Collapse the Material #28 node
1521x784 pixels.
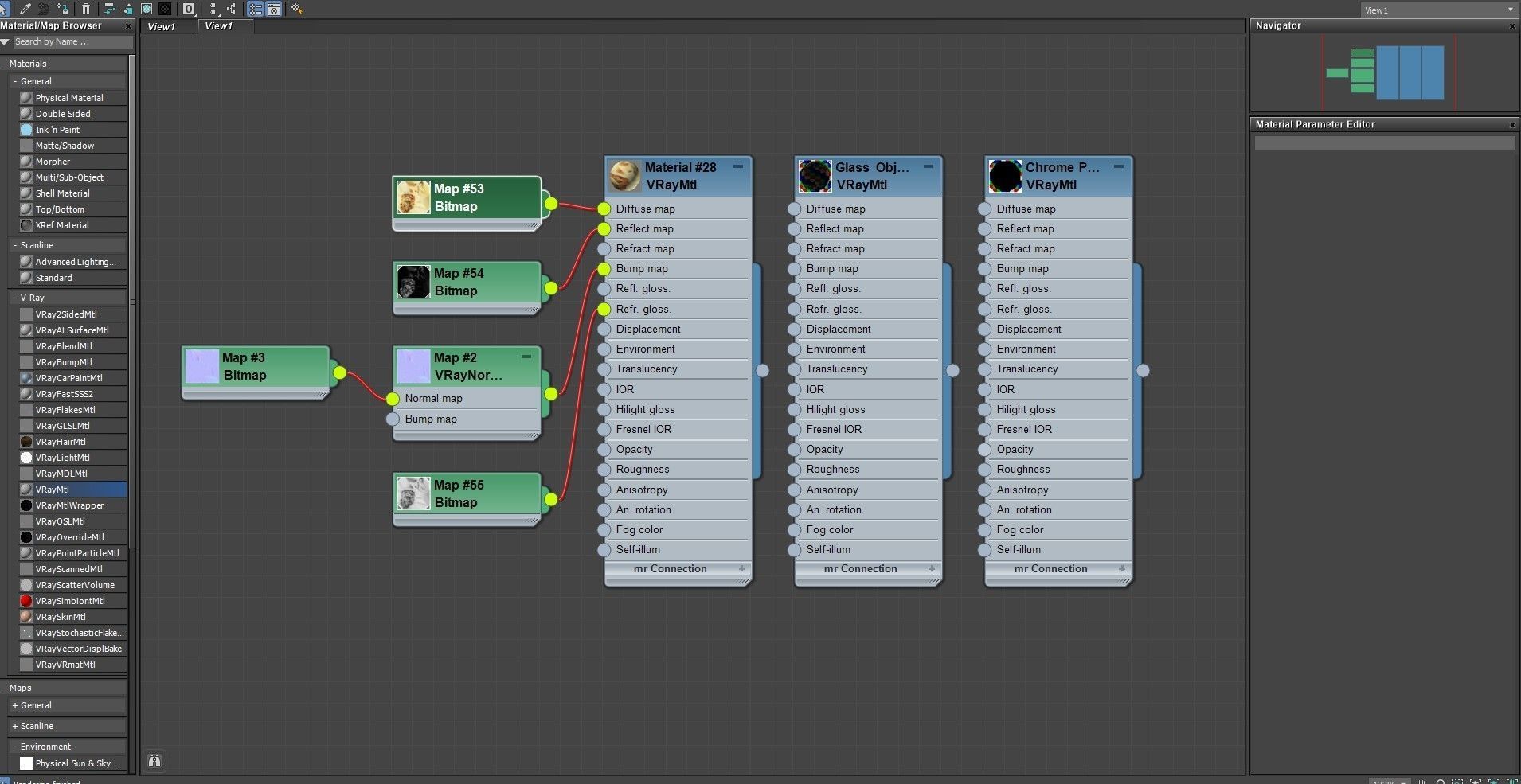(738, 166)
